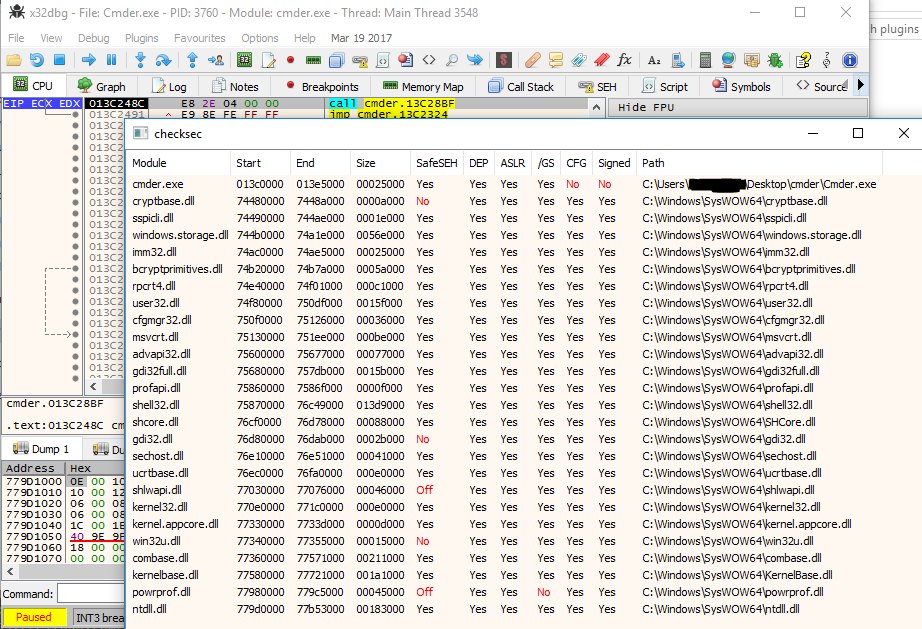Open the Debug menu
922x629 pixels.
[x=93, y=38]
